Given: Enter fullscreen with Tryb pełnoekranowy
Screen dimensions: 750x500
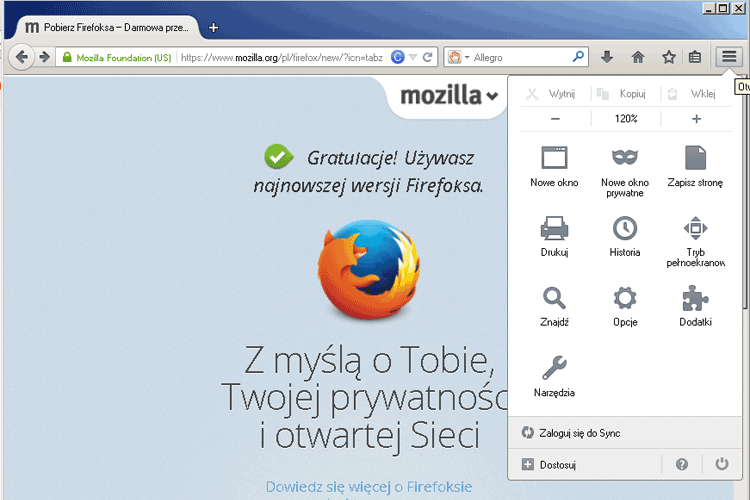Looking at the screenshot, I should point(695,229).
